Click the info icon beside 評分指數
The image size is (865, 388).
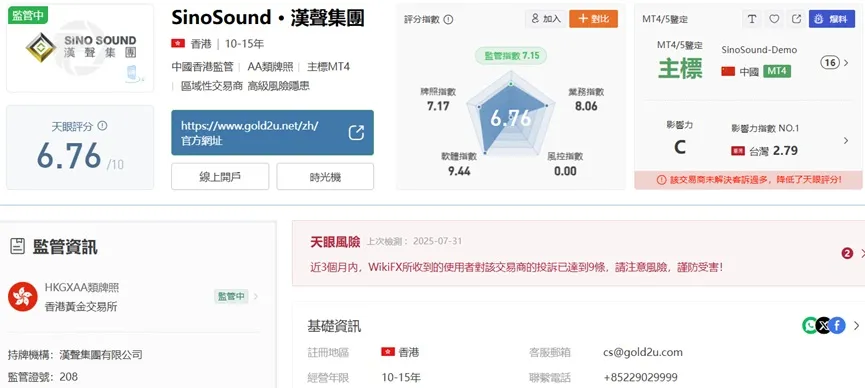448,19
